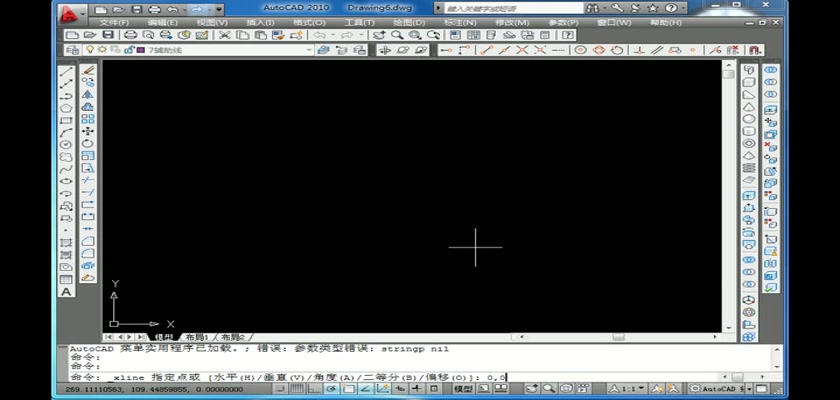This screenshot has width=840, height=400.
Task: Open the 文件(F) menu
Action: click(114, 22)
